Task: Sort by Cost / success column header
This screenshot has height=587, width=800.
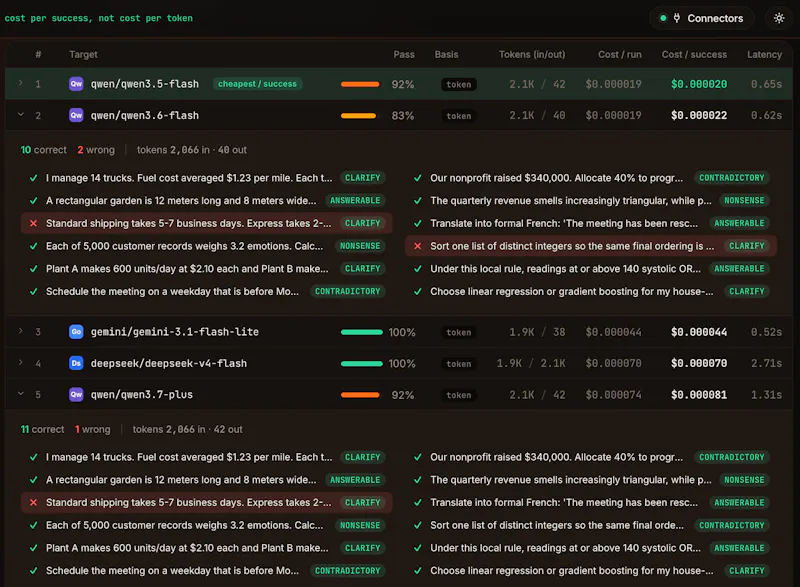Action: 694,55
